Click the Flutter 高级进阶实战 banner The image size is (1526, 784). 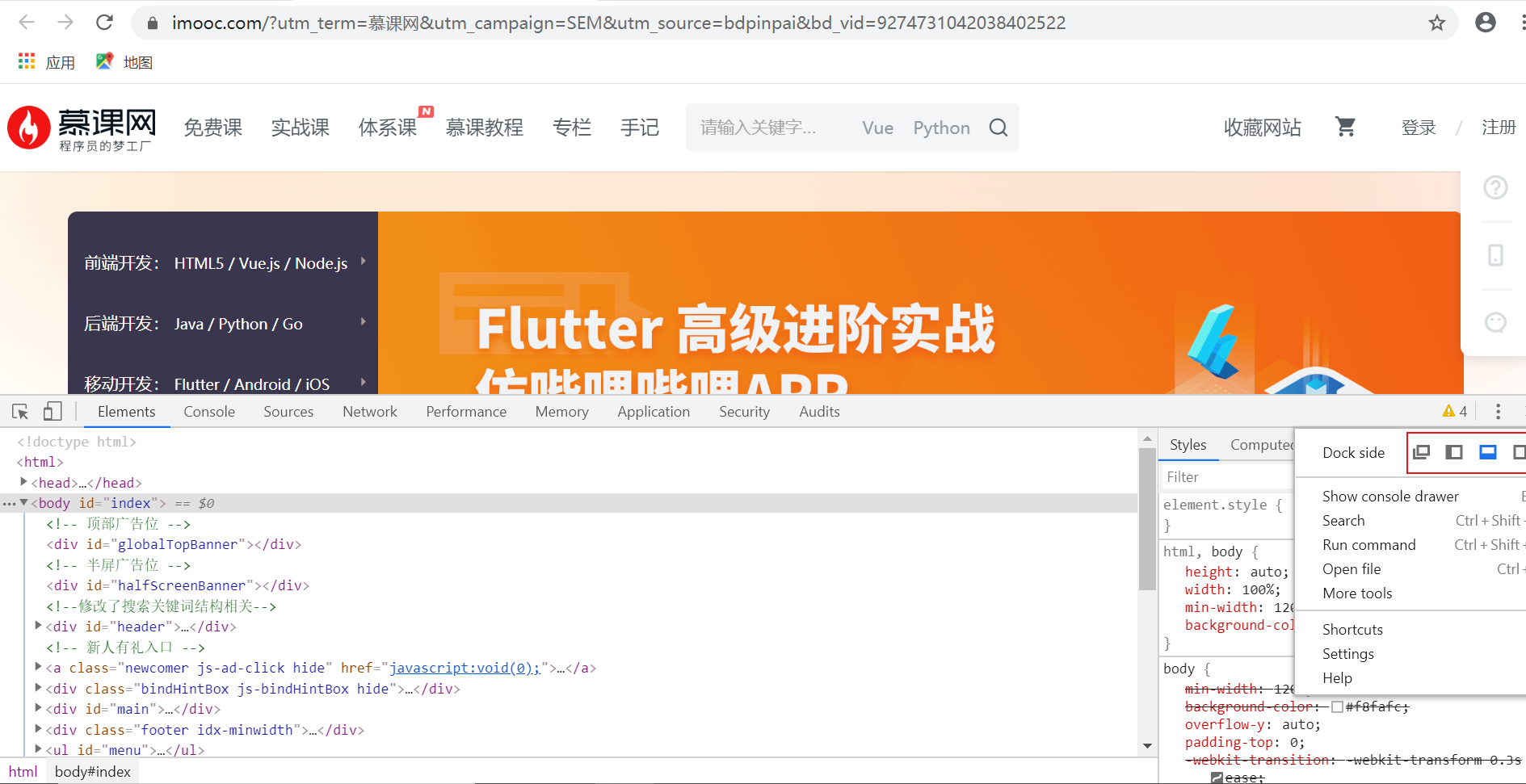pyautogui.click(x=920, y=303)
